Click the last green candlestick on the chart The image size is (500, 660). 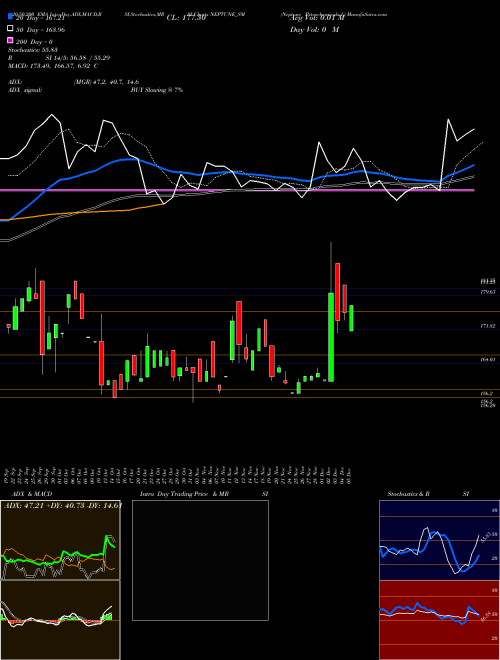351,318
